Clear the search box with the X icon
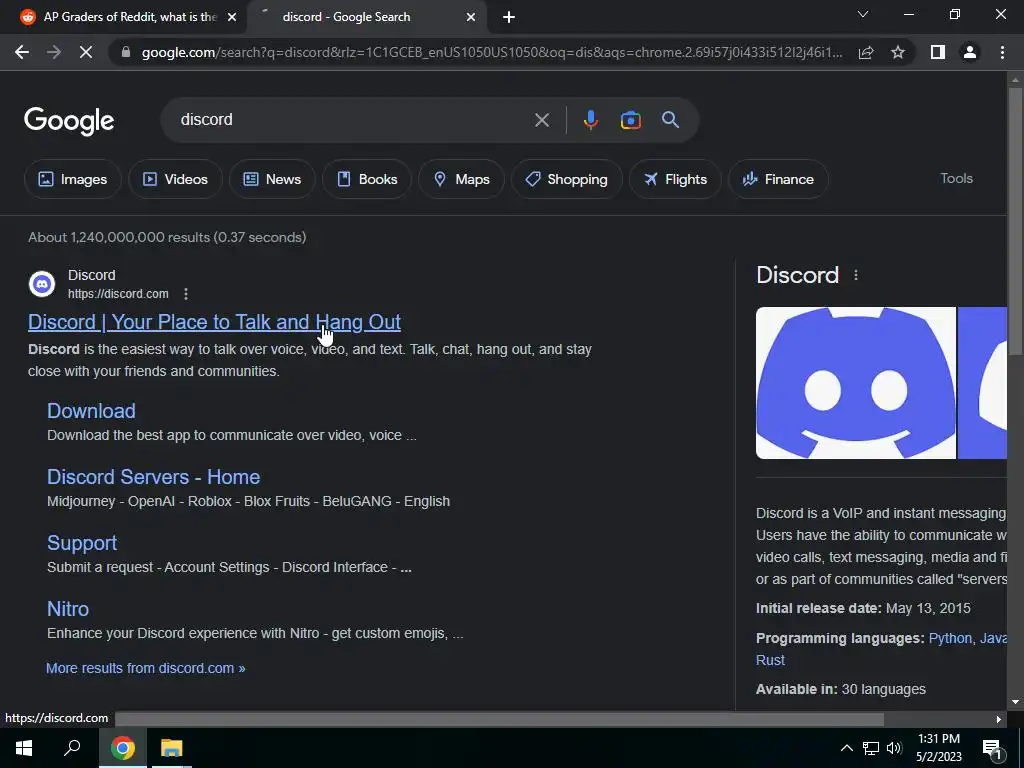The image size is (1024, 768). [x=541, y=120]
